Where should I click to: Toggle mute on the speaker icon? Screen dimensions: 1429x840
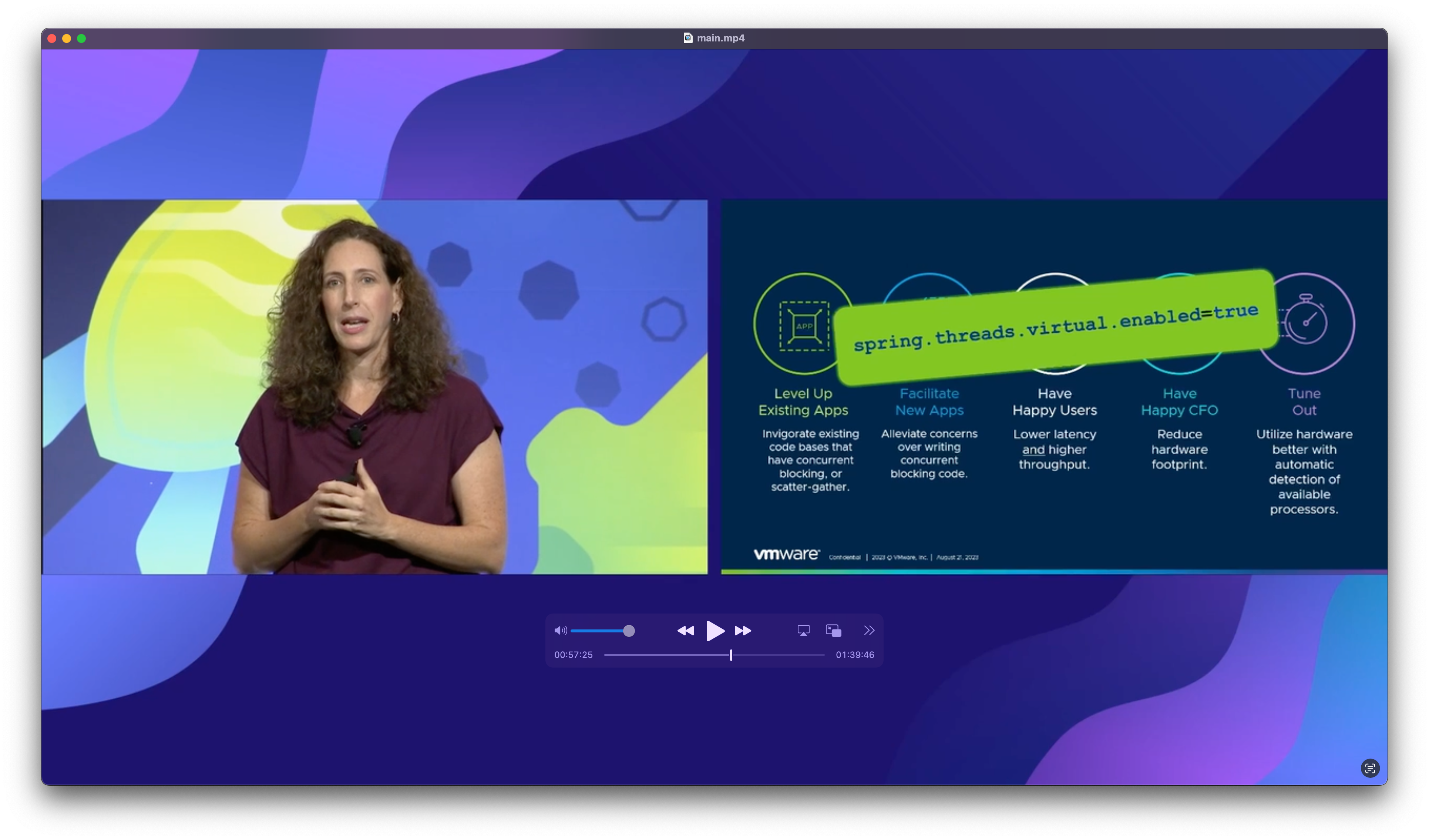(560, 630)
